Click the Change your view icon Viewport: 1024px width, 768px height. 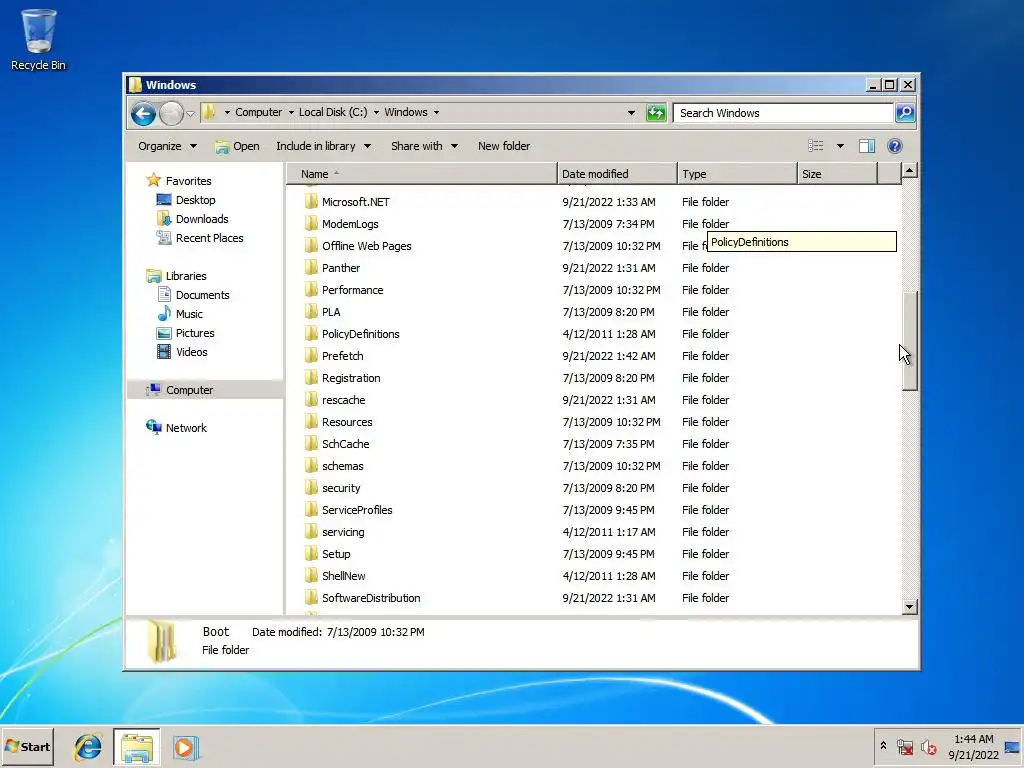[816, 146]
